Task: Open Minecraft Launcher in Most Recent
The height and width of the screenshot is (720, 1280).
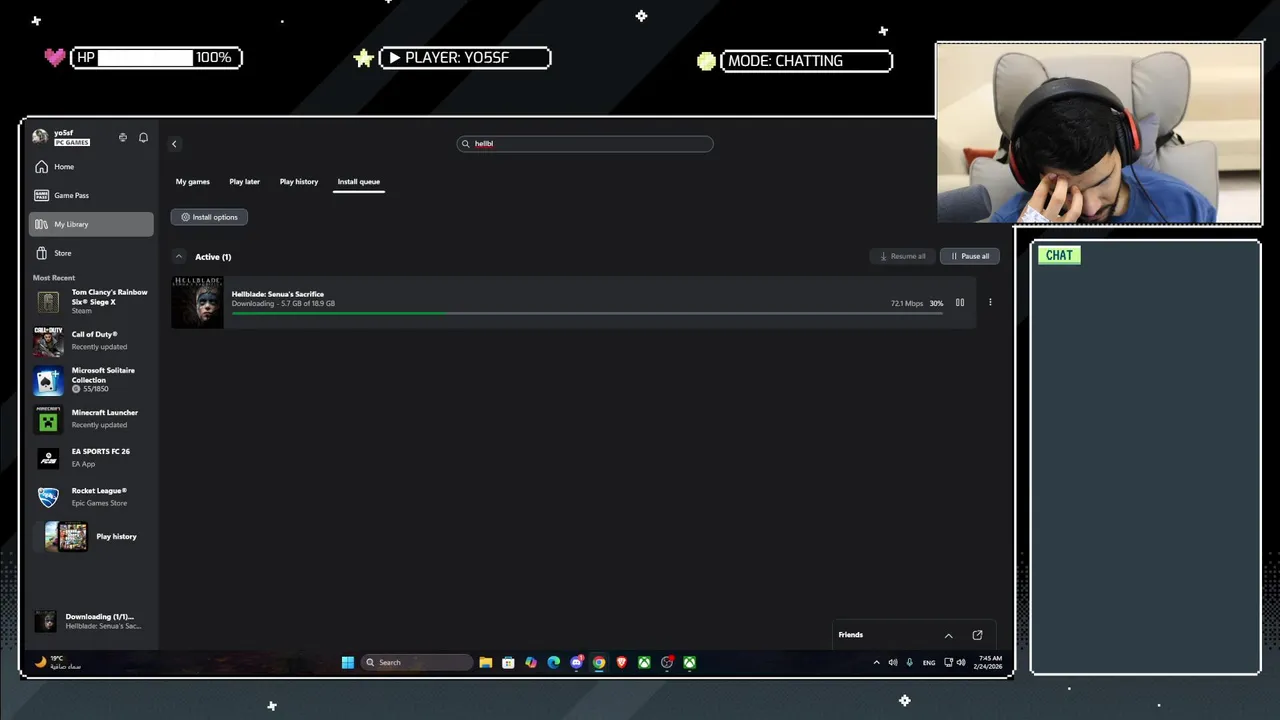Action: 91,419
